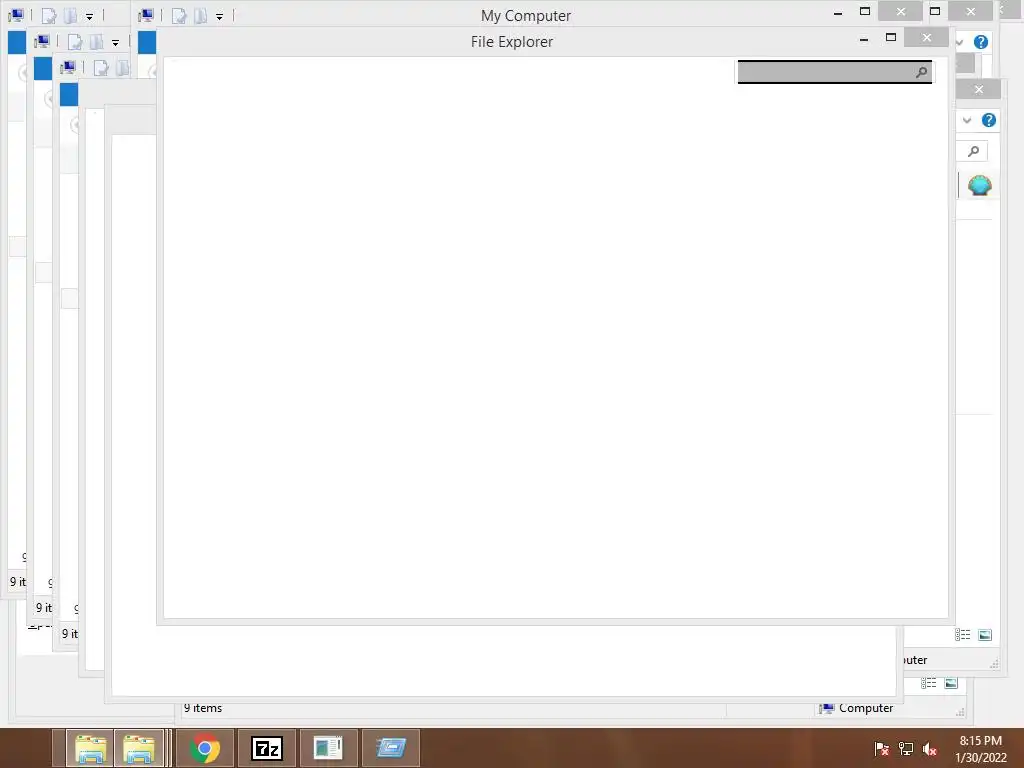Open quick access dropdown of far-left back window
The height and width of the screenshot is (768, 1024).
[89, 16]
